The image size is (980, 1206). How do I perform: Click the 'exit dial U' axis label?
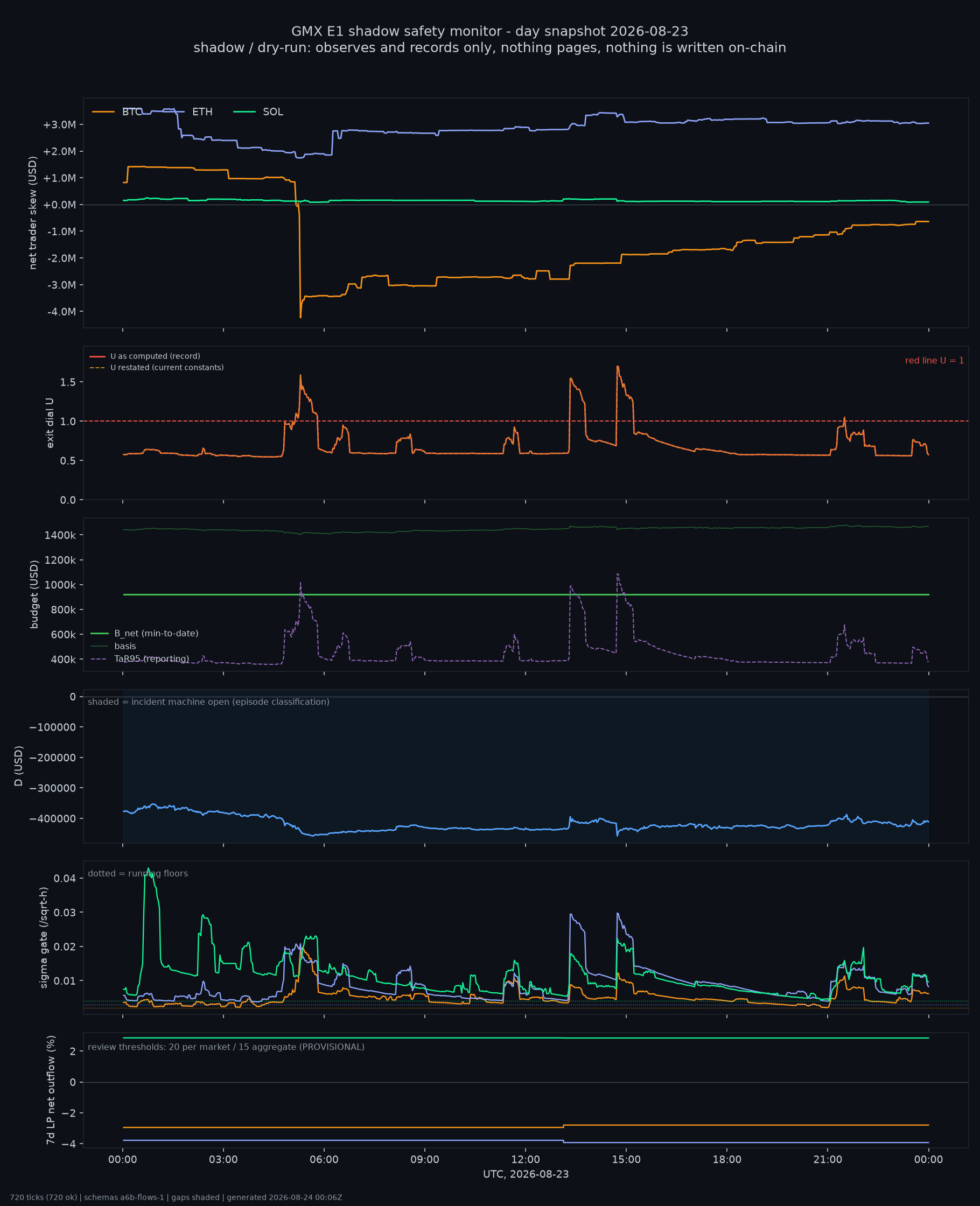coord(50,423)
